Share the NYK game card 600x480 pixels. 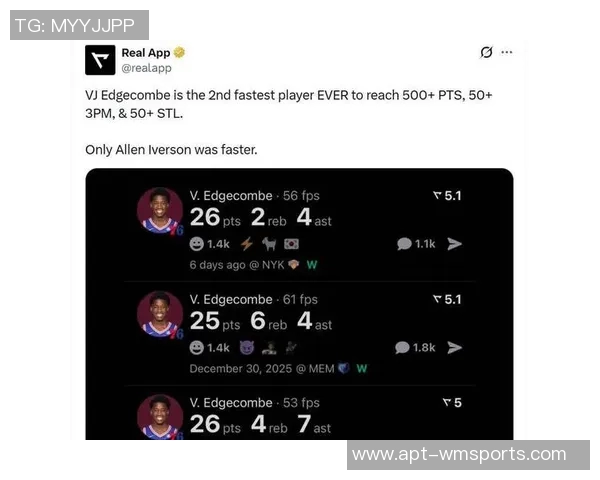[x=455, y=244]
